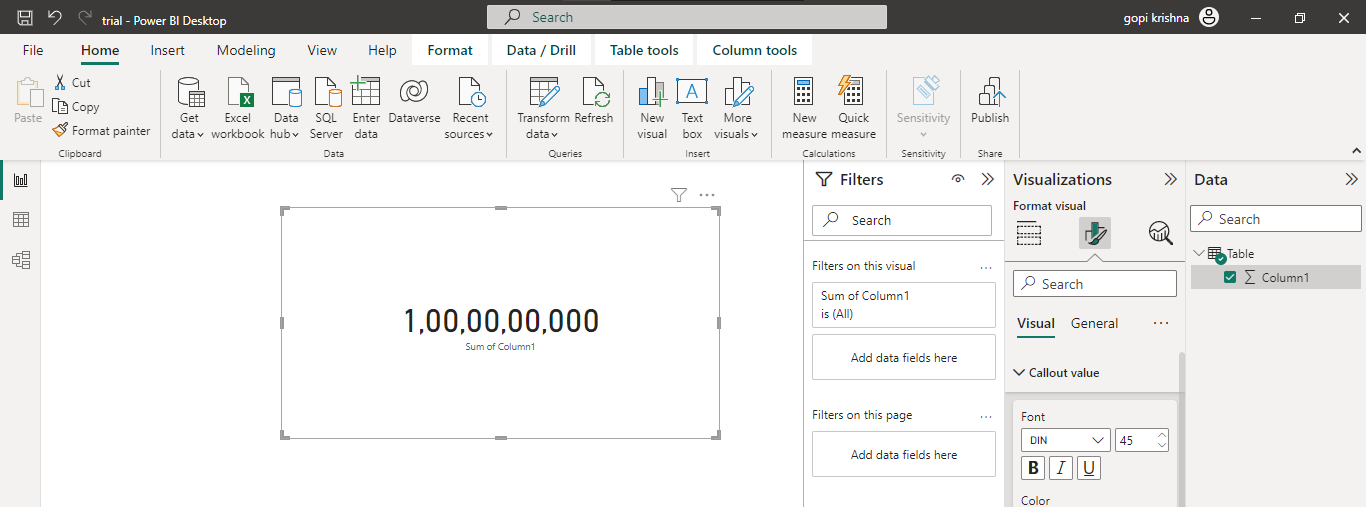Image resolution: width=1366 pixels, height=507 pixels.
Task: Open Data hub
Action: pyautogui.click(x=286, y=108)
